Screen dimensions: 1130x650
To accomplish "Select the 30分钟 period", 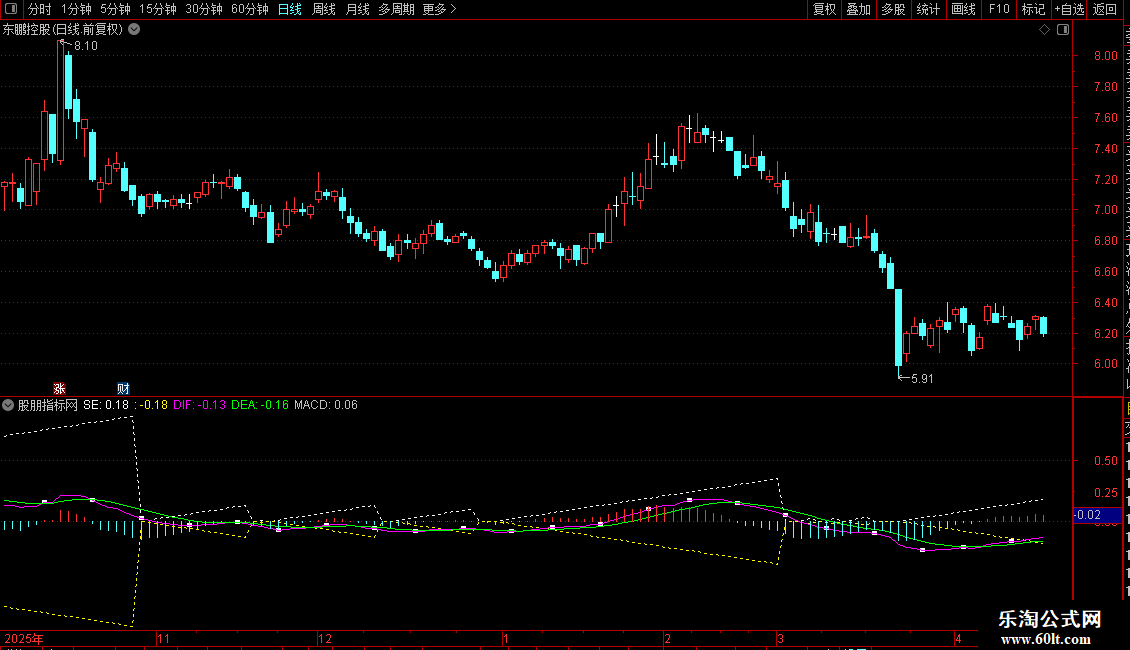I will click(x=204, y=9).
